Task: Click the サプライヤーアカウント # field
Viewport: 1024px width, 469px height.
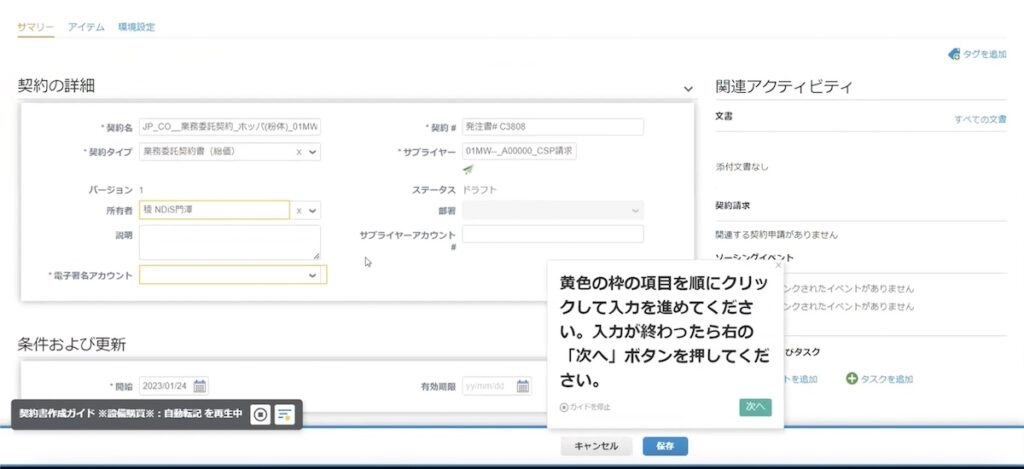Action: click(x=552, y=234)
